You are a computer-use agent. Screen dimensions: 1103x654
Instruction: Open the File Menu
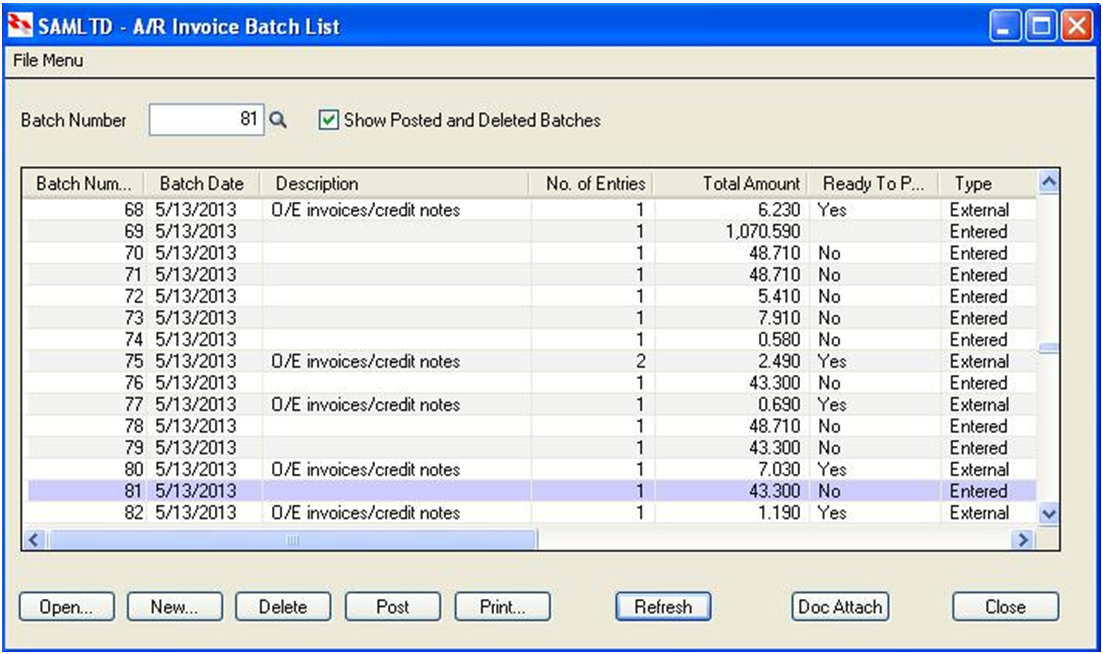(x=48, y=60)
